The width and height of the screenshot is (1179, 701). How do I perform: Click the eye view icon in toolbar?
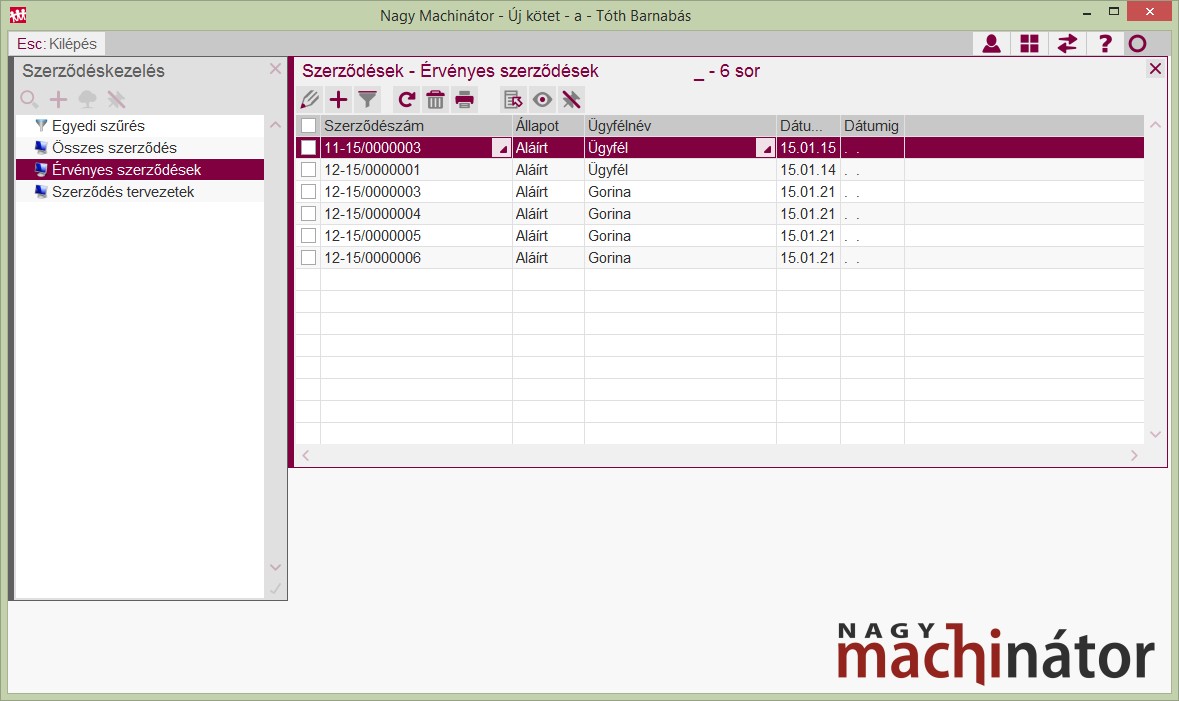542,99
